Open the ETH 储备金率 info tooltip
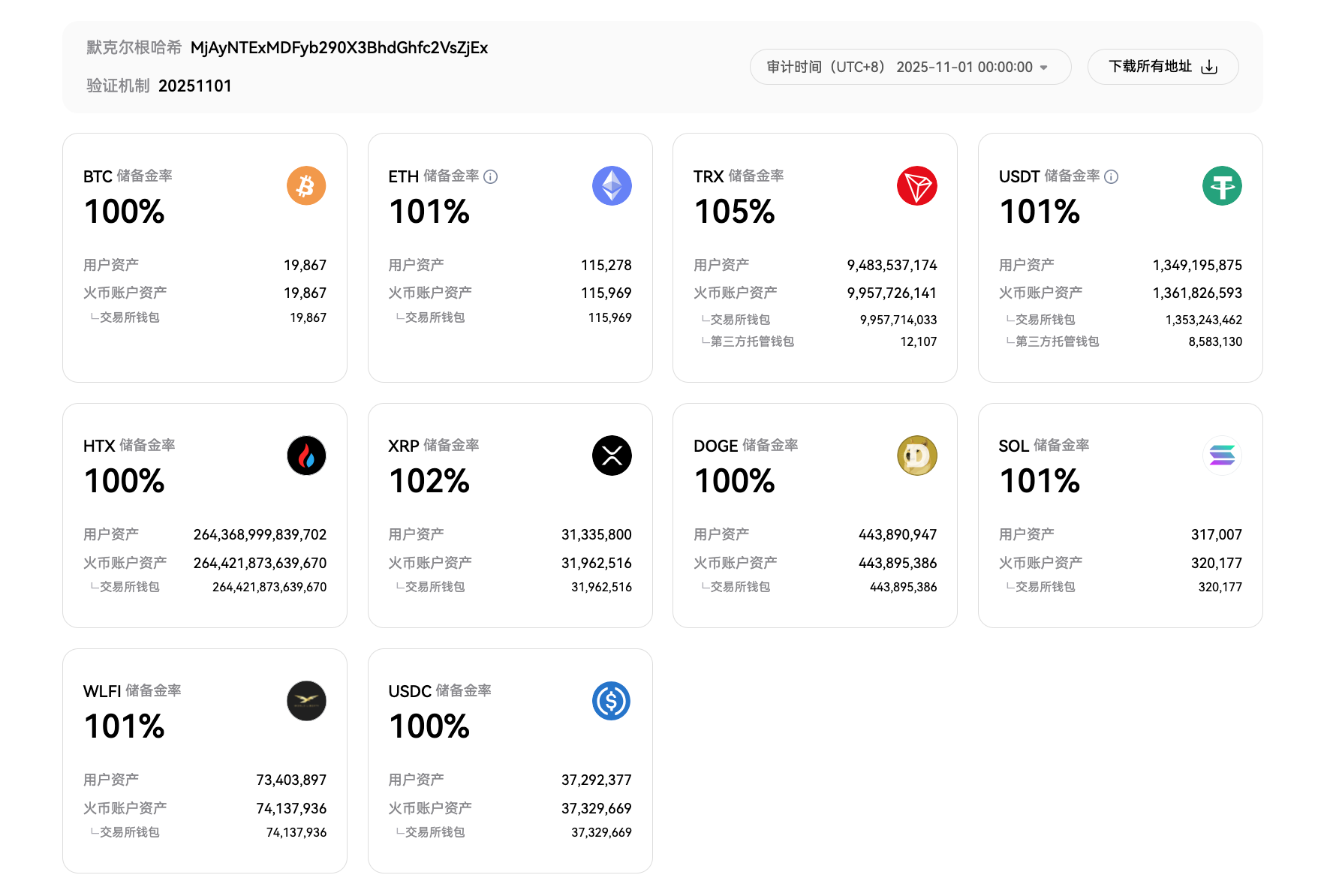Viewport: 1330px width, 896px height. coord(491,177)
